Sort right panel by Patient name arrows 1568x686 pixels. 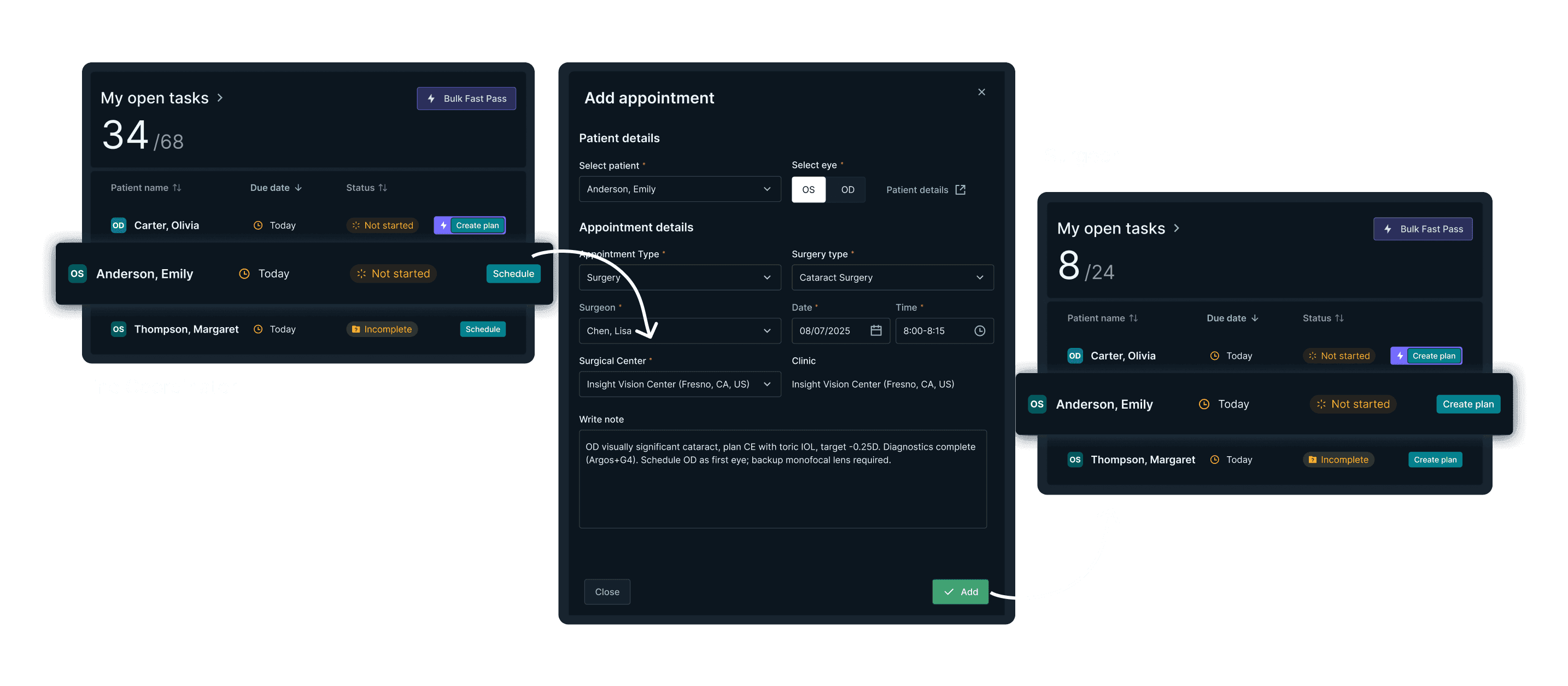[1133, 318]
